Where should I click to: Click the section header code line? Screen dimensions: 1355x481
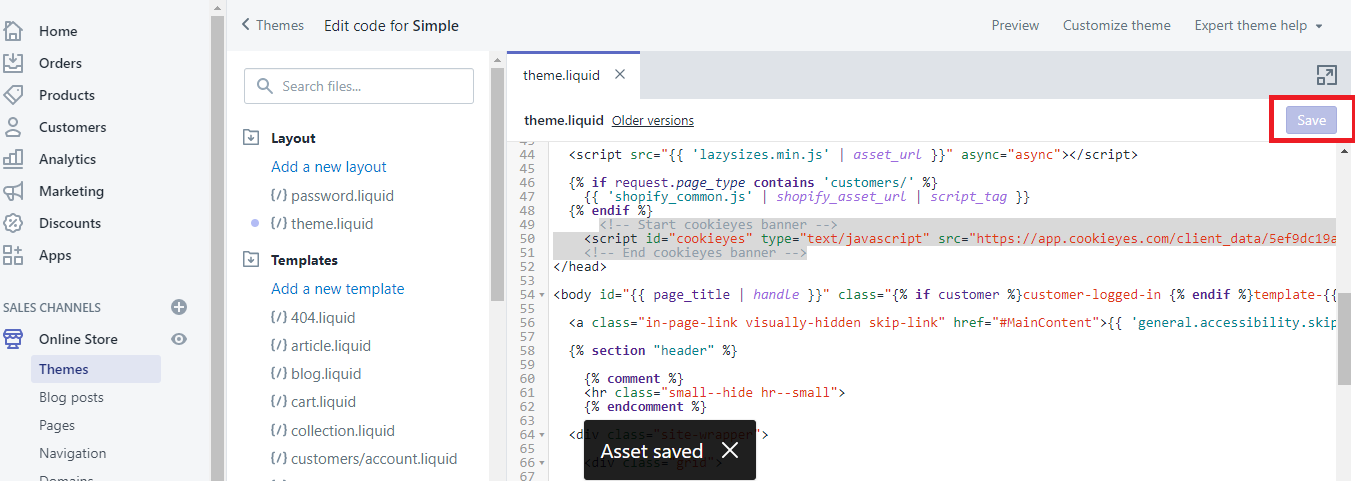click(653, 351)
